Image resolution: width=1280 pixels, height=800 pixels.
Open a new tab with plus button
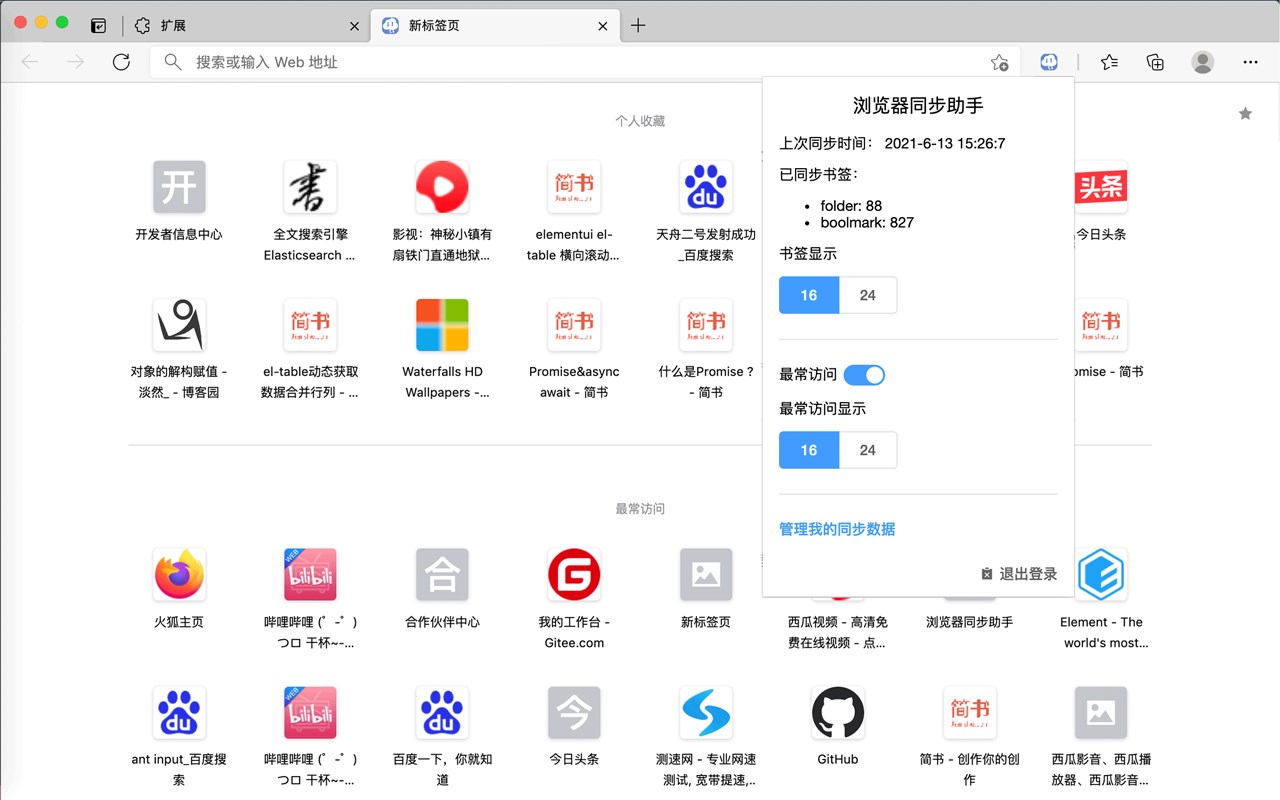(x=638, y=26)
